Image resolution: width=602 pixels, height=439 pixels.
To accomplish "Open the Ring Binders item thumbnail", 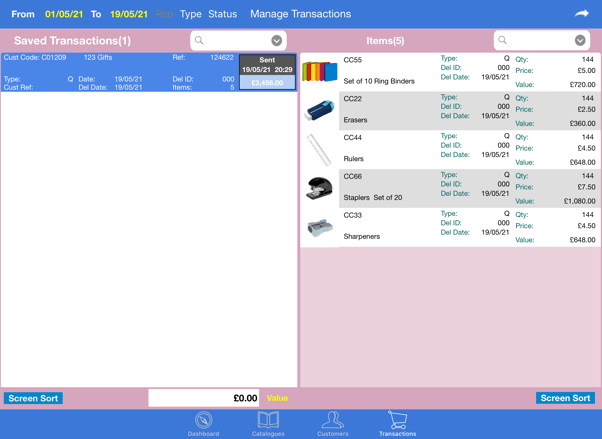I will [x=320, y=72].
